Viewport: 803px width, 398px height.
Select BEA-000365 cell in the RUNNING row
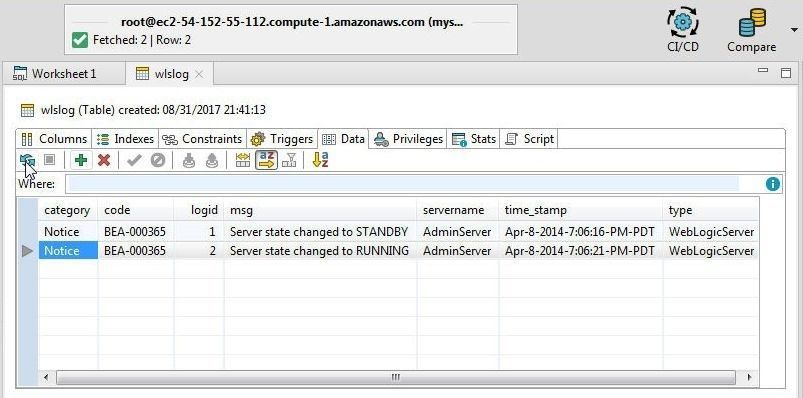tap(136, 251)
